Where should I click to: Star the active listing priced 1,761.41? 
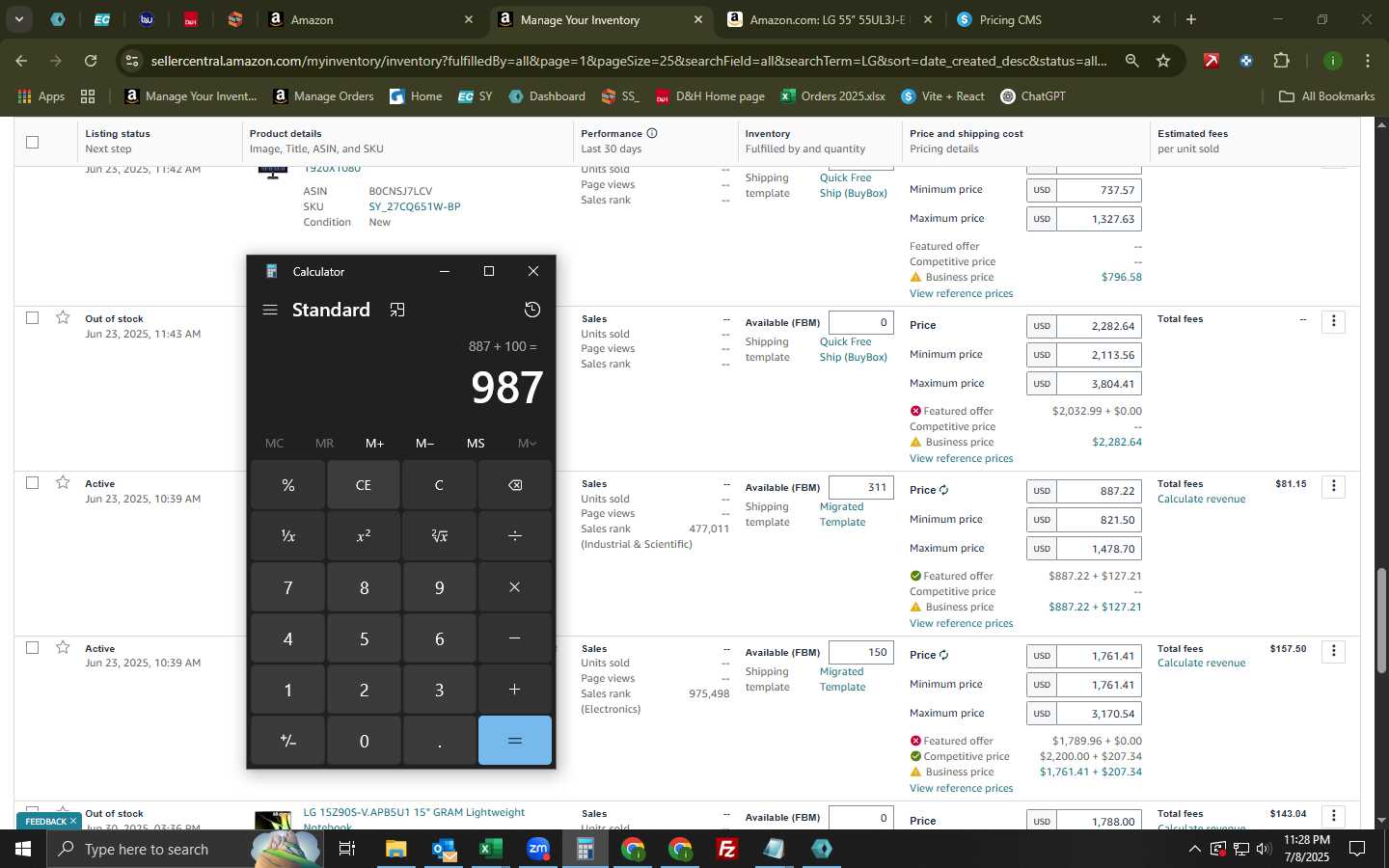(x=63, y=647)
